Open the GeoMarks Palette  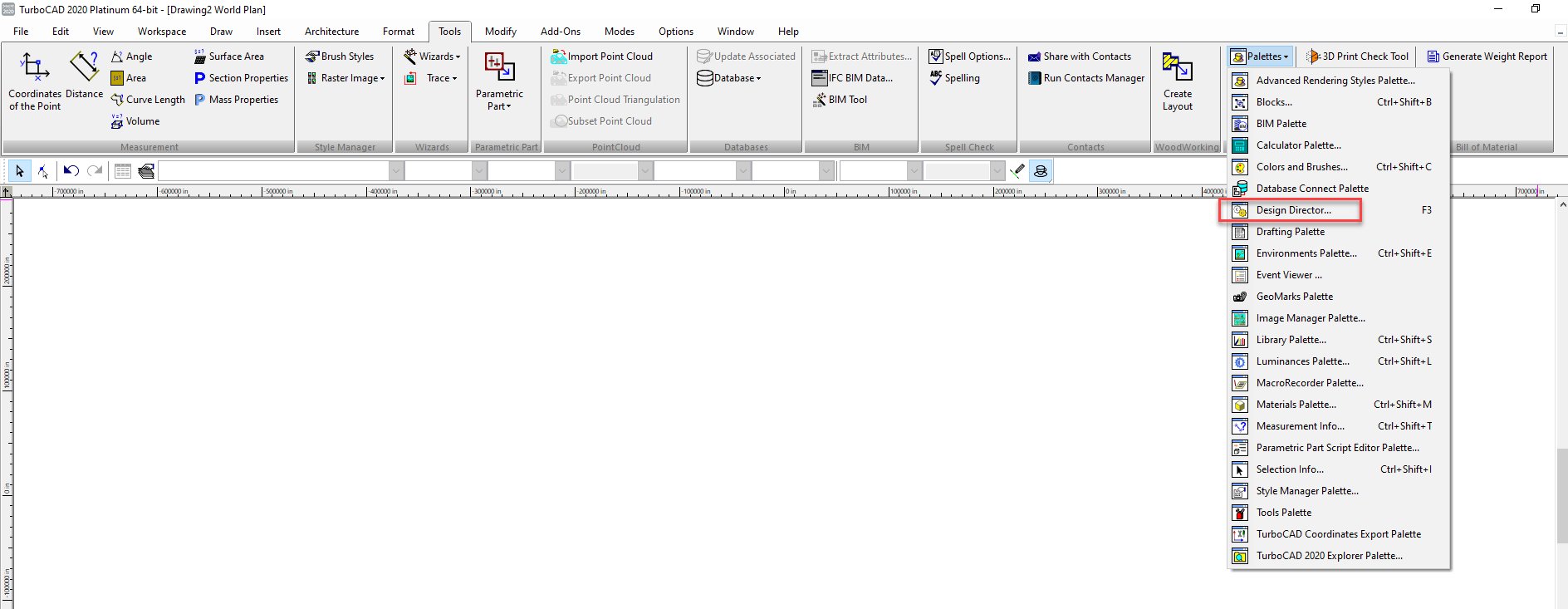(1339, 297)
